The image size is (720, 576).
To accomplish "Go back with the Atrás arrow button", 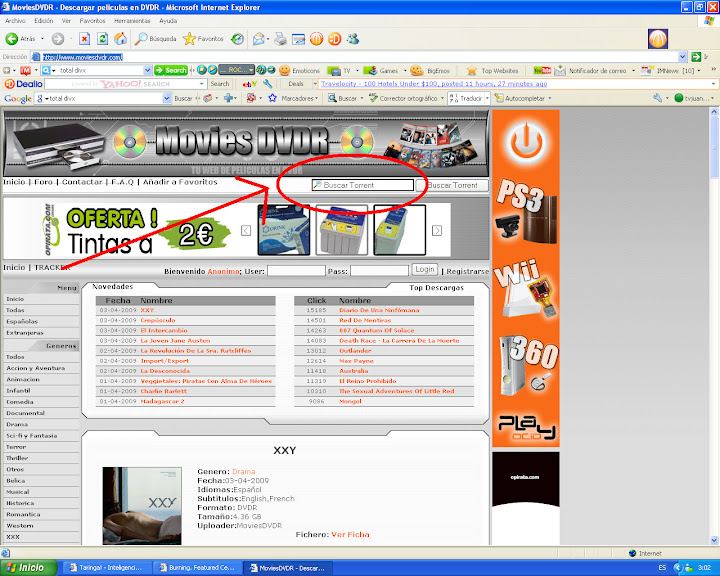I will point(21,39).
